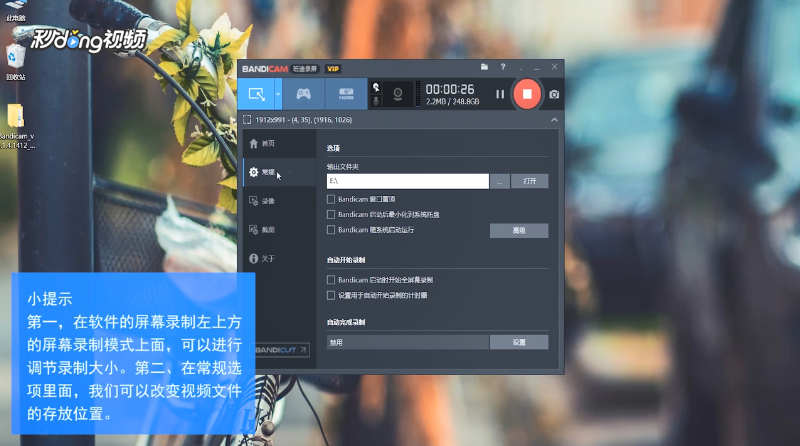
Task: Toggle the mouse cursor effect icon
Action: click(x=376, y=87)
